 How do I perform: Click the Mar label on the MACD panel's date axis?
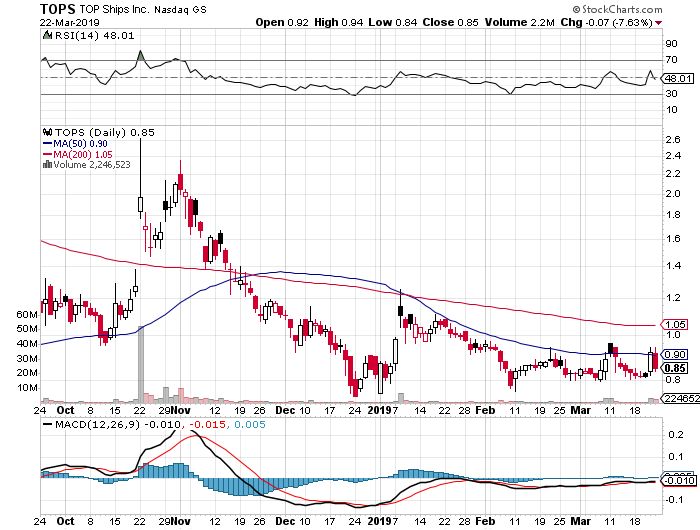tap(581, 522)
